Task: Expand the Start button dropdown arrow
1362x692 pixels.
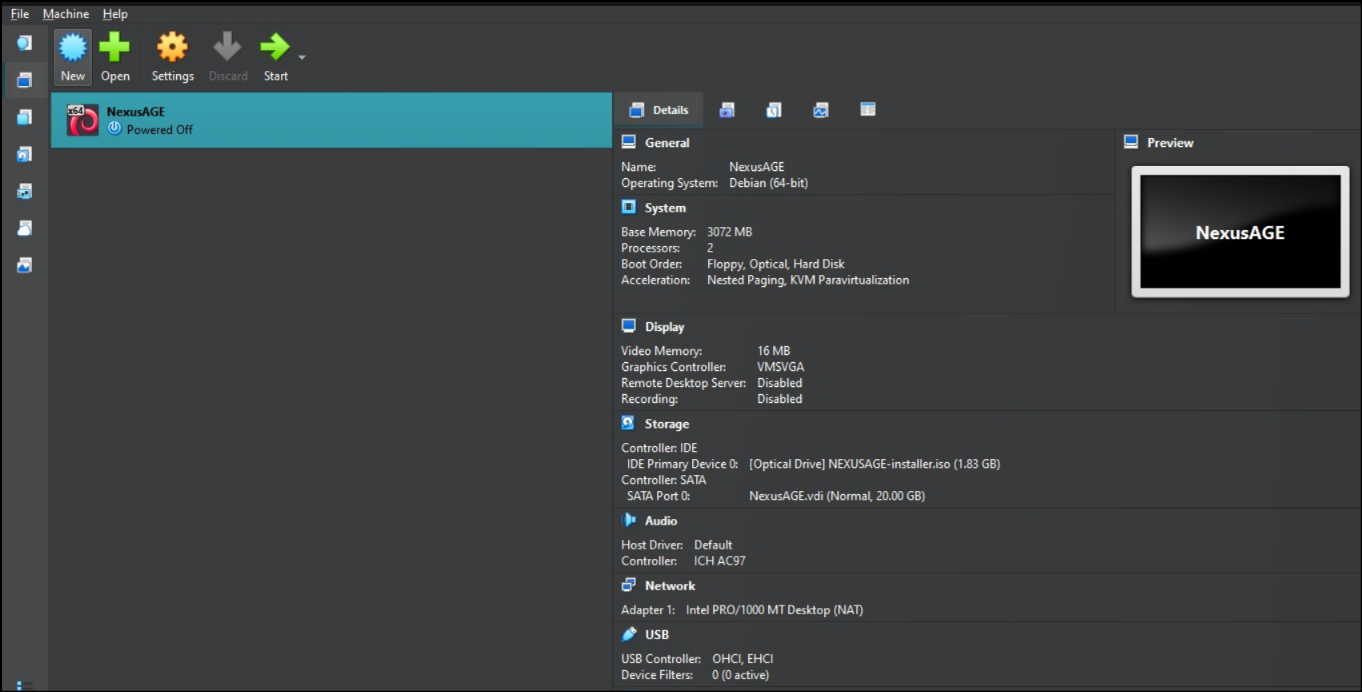Action: [x=302, y=57]
